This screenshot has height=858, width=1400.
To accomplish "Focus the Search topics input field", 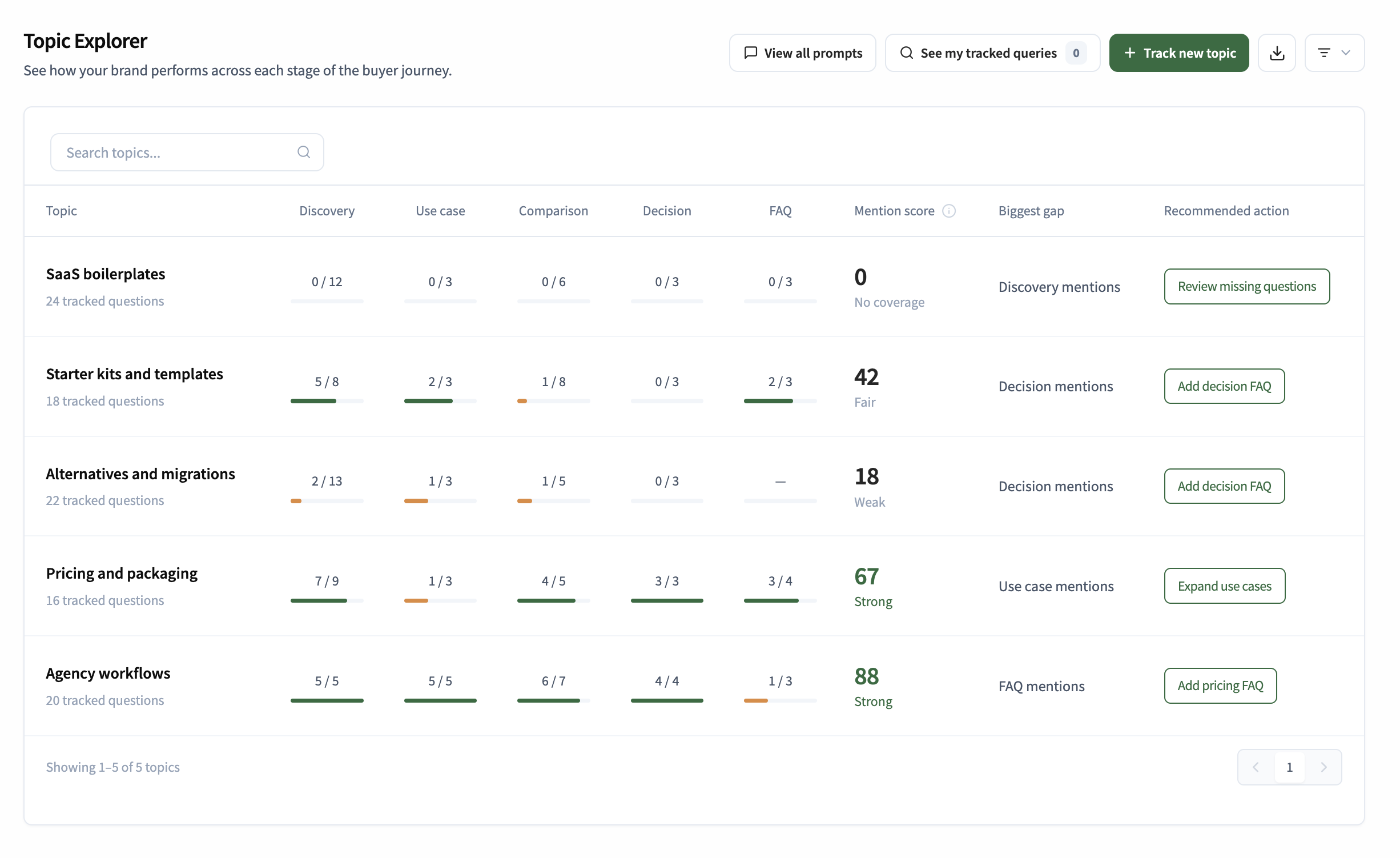I will [x=187, y=153].
